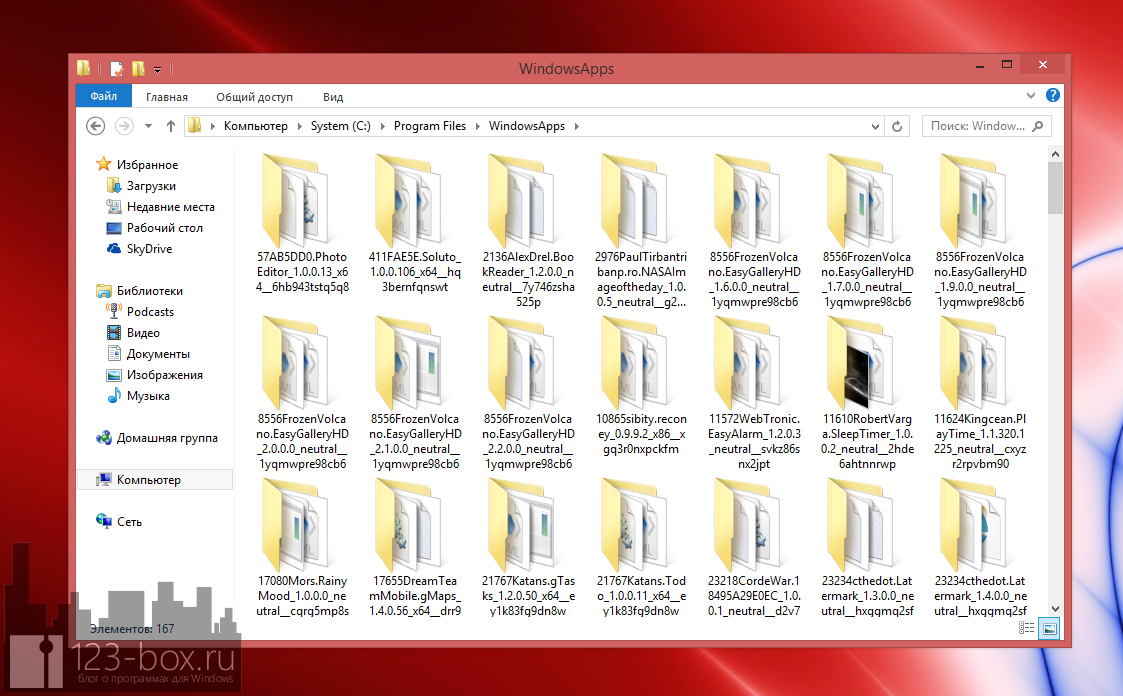Open the Файл menu tab
The height and width of the screenshot is (696, 1123).
[103, 97]
